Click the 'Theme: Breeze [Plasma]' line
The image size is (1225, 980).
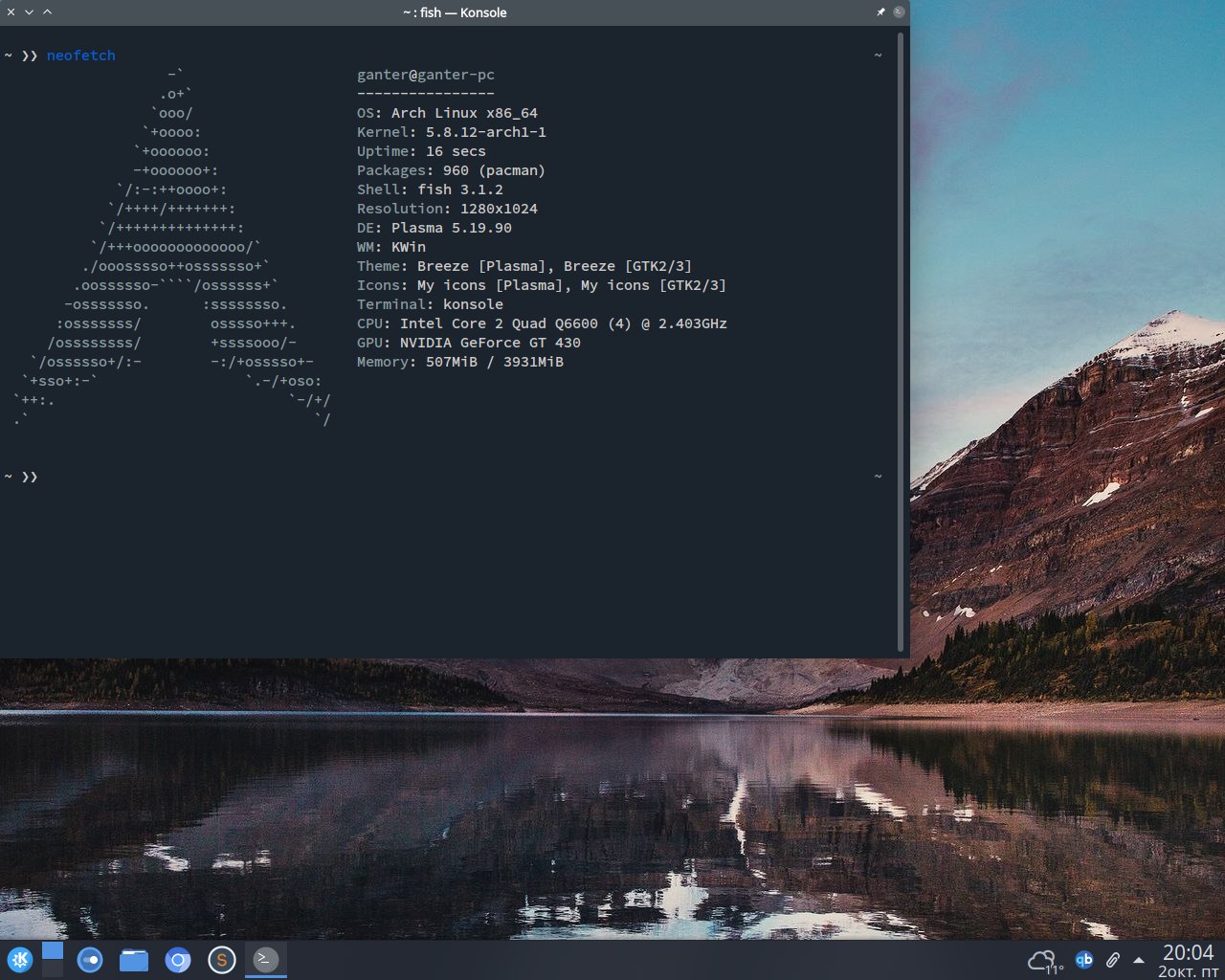click(524, 266)
